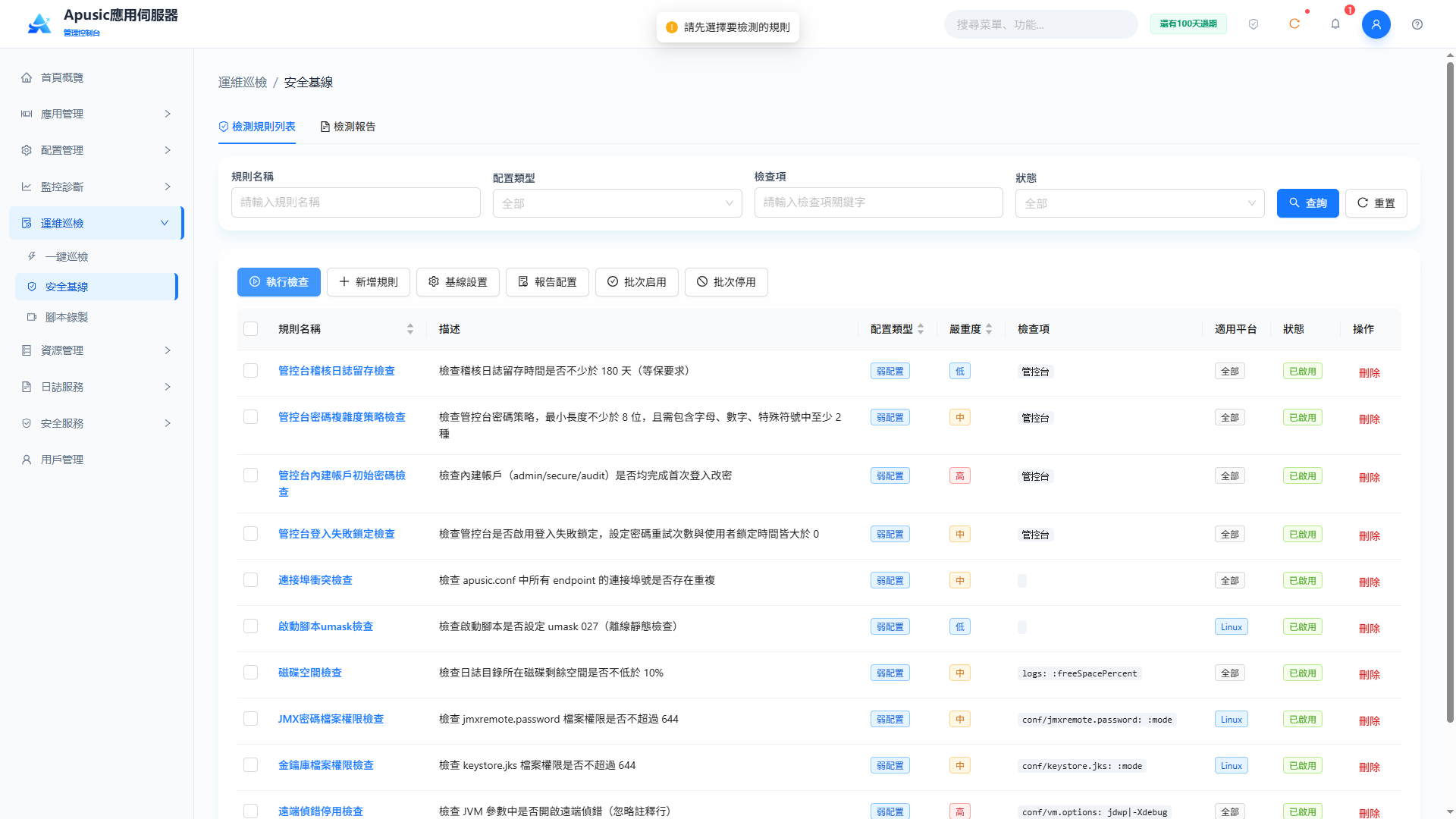This screenshot has width=1456, height=819.
Task: Expand 應用管理 menu in sidebar
Action: pos(96,114)
